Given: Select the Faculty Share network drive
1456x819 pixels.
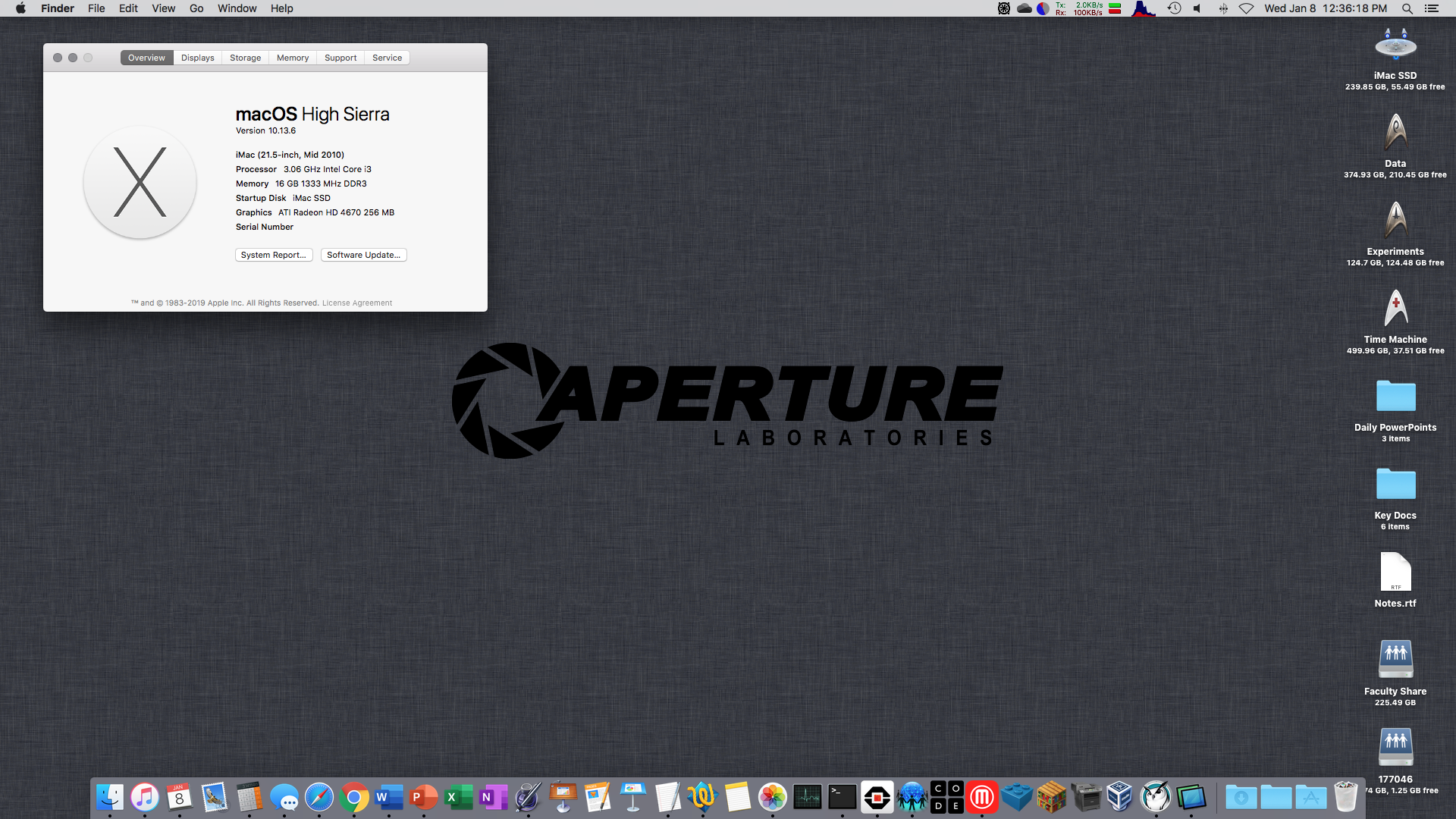Looking at the screenshot, I should [x=1395, y=659].
